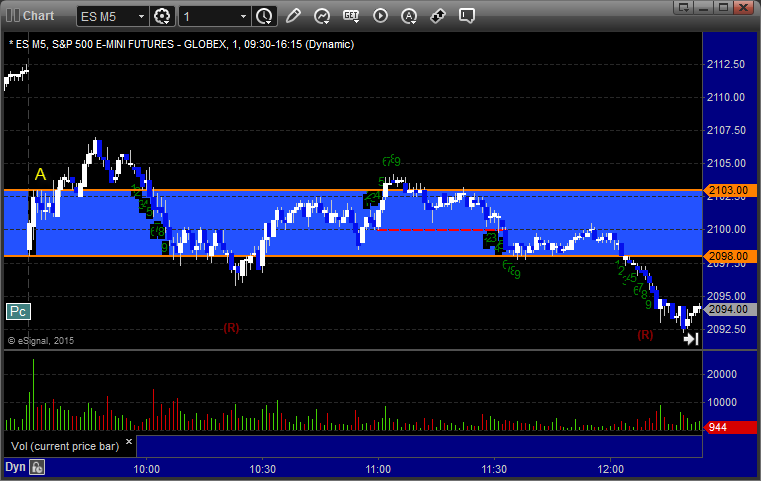The height and width of the screenshot is (481, 761).
Task: Expand the interval dropdown showing 1
Action: (x=244, y=17)
